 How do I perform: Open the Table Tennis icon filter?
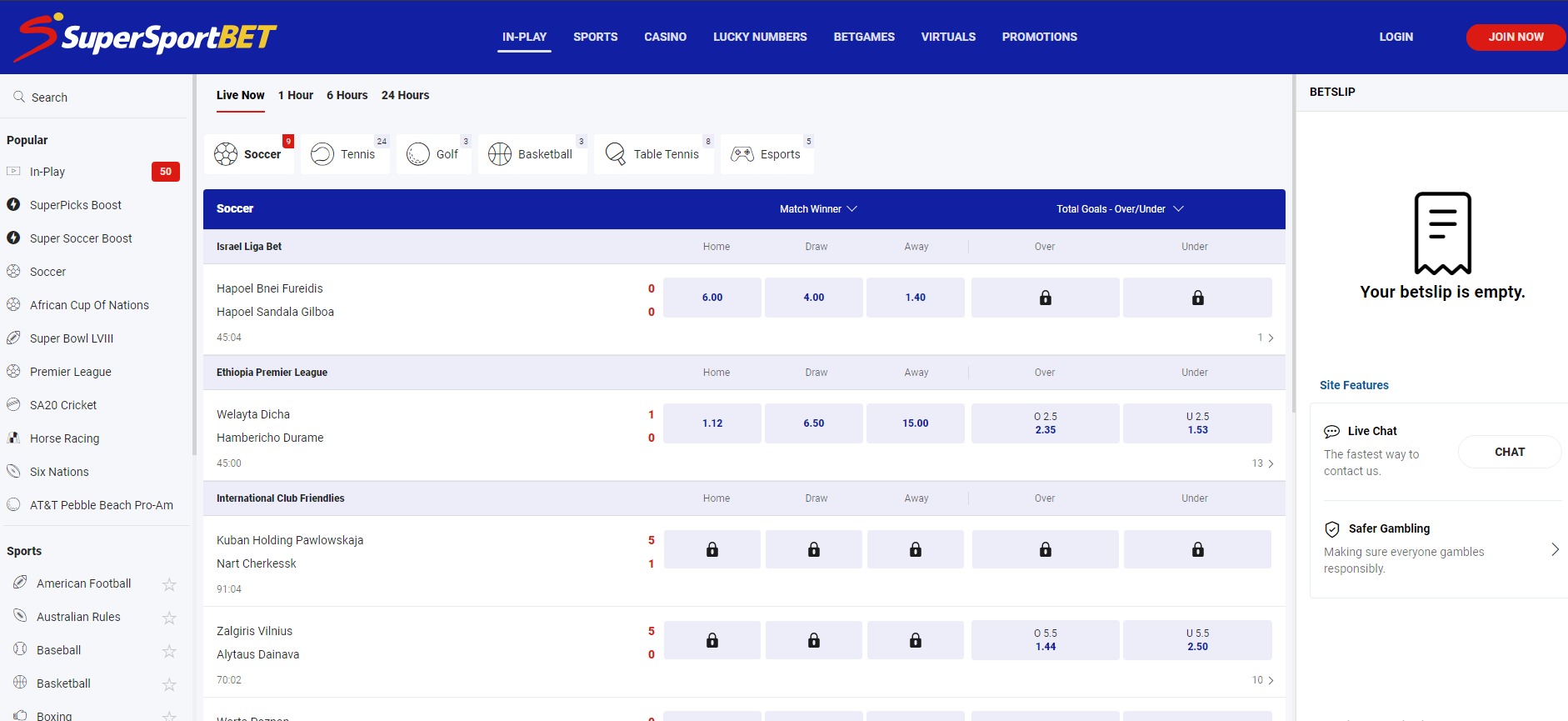coord(615,154)
